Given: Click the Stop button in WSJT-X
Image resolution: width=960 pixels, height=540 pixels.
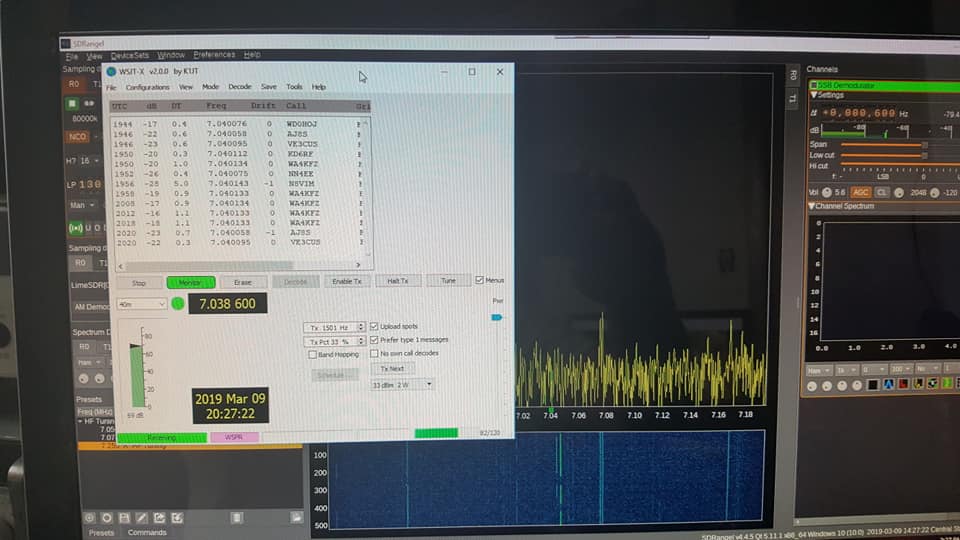Looking at the screenshot, I should (139, 283).
